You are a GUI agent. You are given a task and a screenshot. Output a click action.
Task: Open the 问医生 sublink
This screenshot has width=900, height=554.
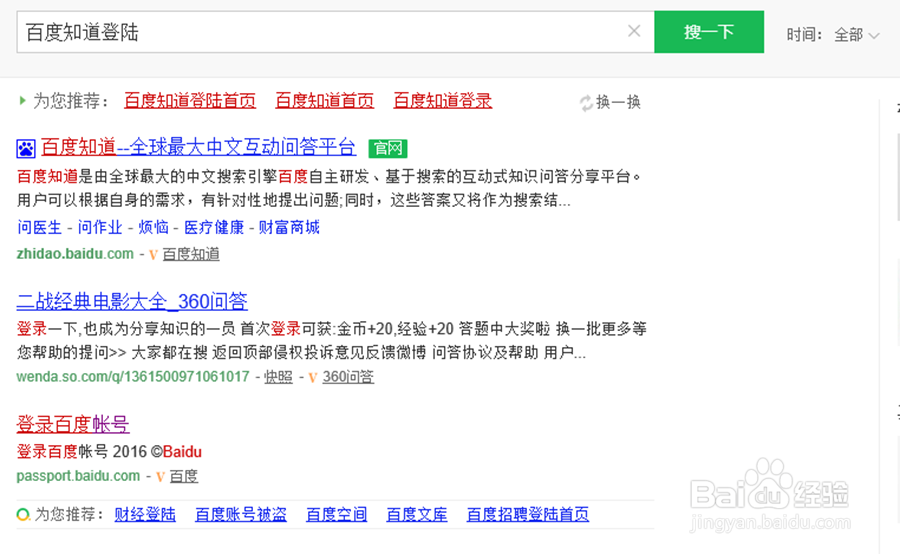(39, 227)
